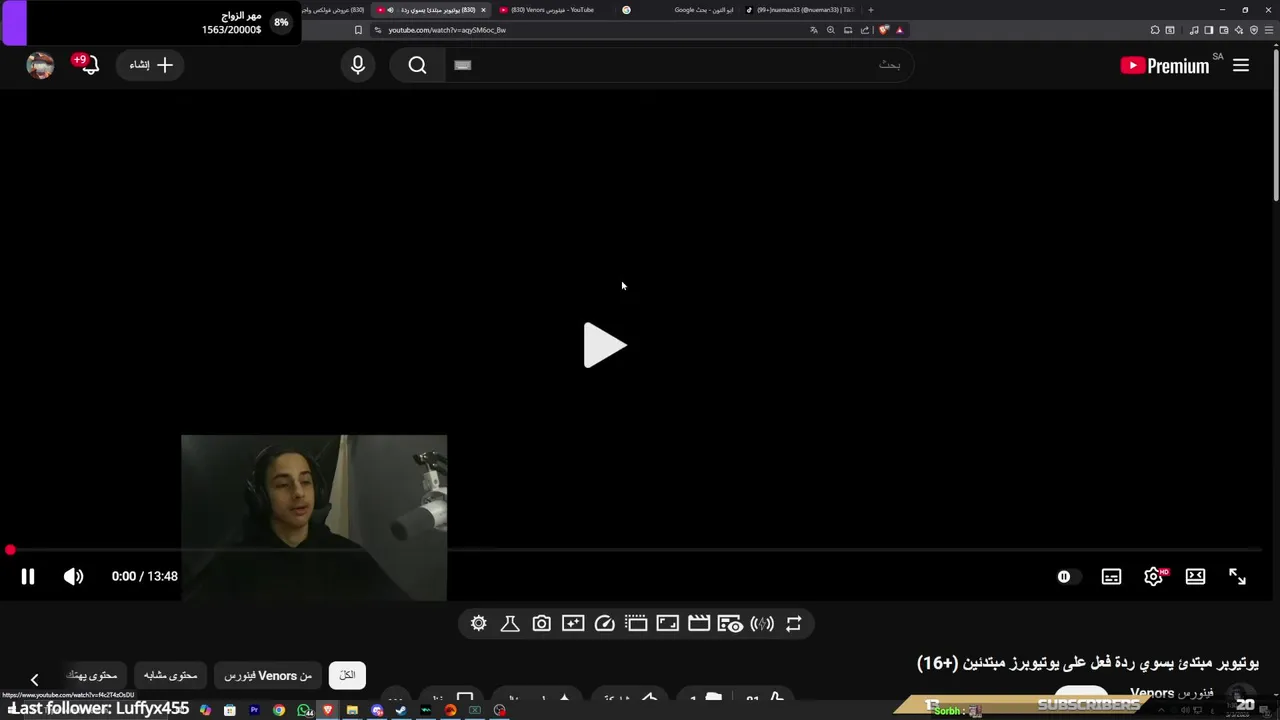This screenshot has width=1280, height=720.
Task: Click the volume boost lightning icon
Action: tap(762, 623)
